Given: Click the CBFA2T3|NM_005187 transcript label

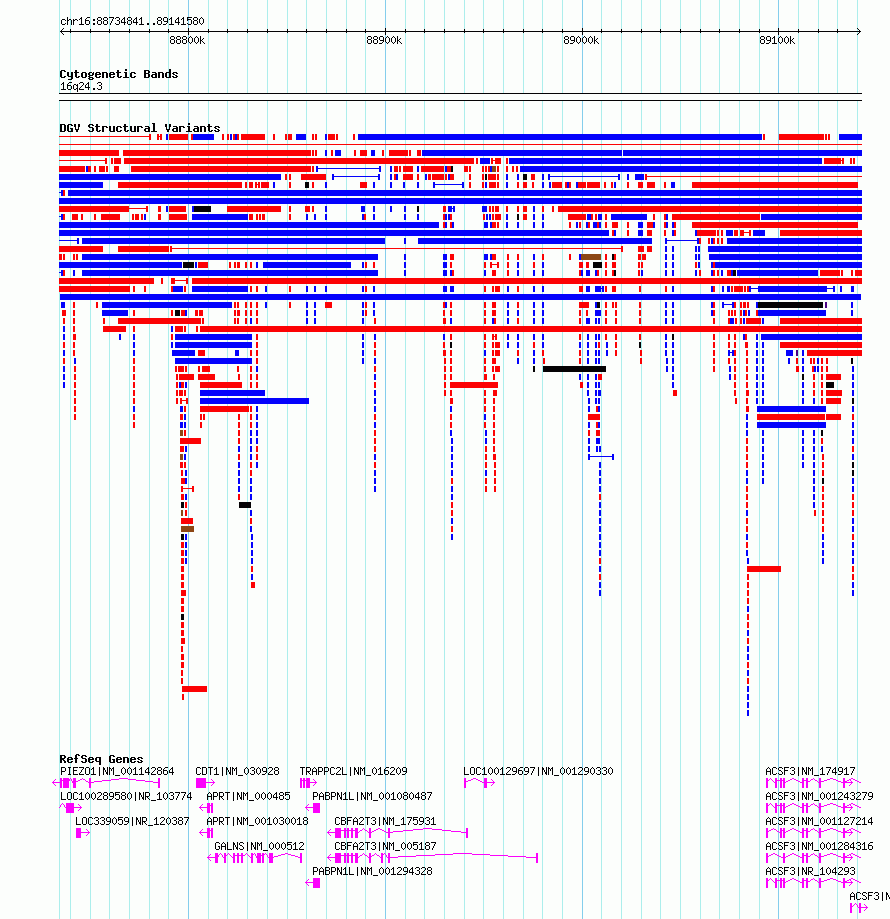Looking at the screenshot, I should (x=385, y=846).
